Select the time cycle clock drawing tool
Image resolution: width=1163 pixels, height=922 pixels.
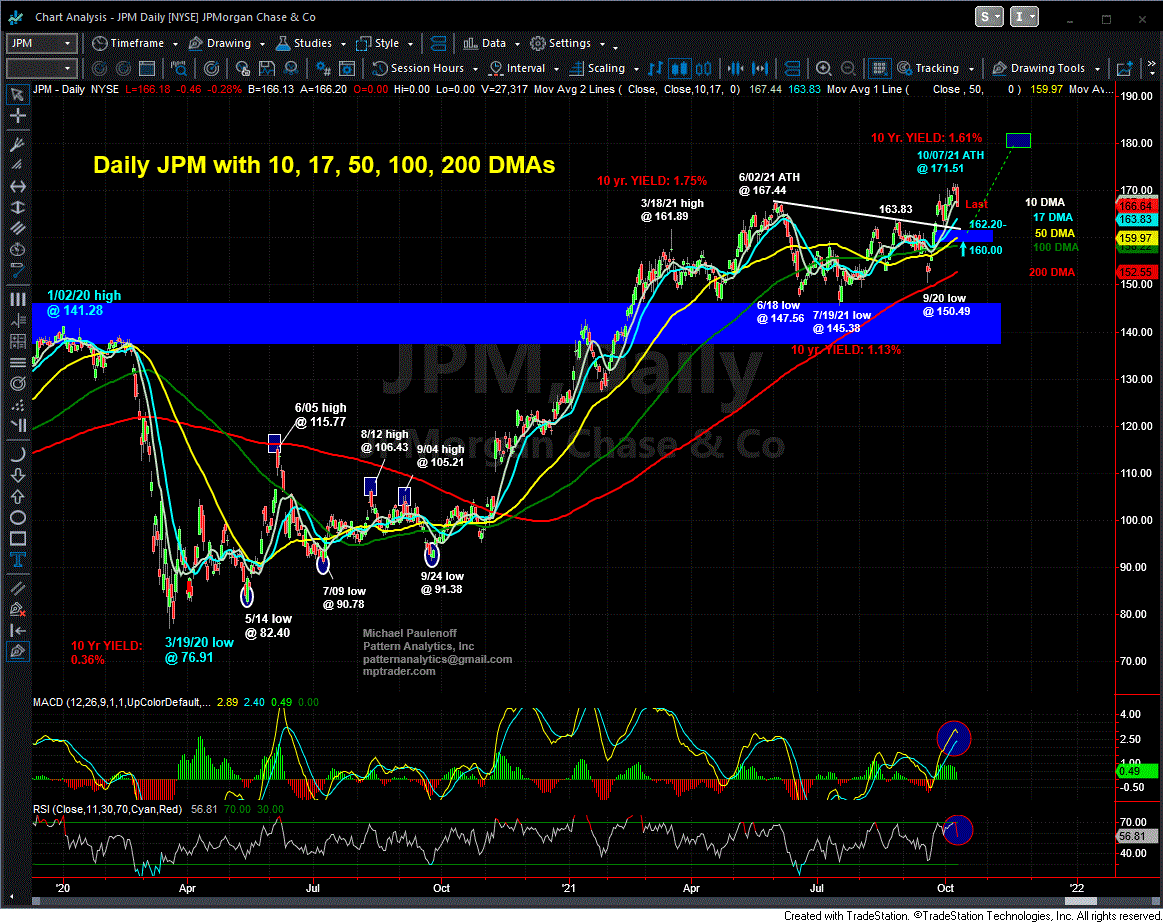tap(17, 249)
